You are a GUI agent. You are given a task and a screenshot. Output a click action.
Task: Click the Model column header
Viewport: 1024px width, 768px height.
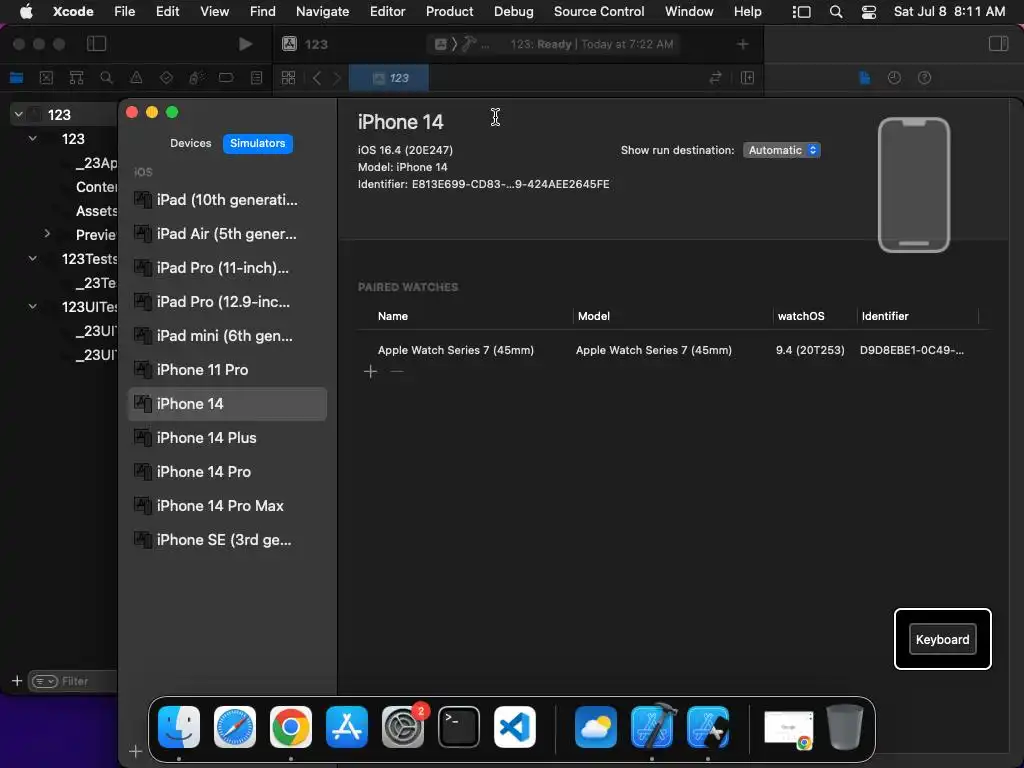[x=593, y=316]
